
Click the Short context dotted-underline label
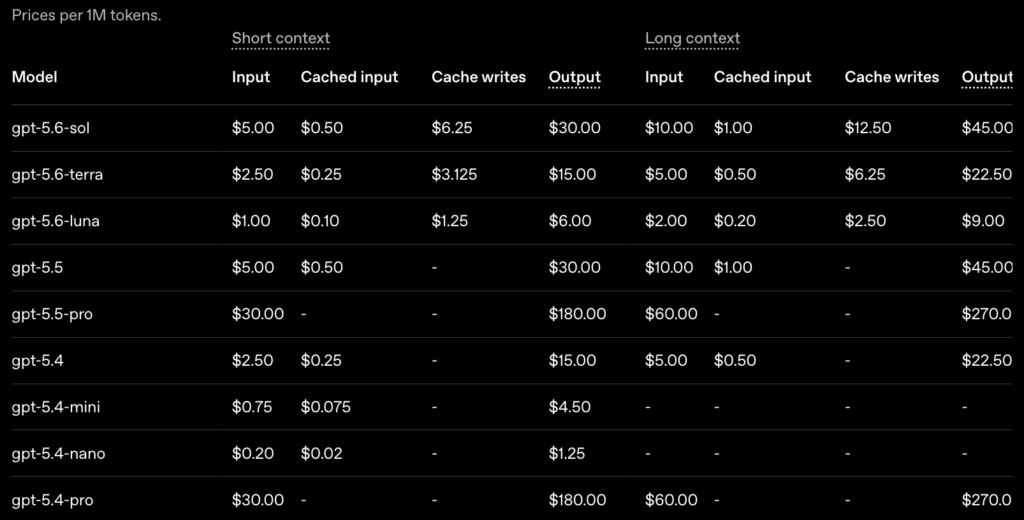click(281, 39)
